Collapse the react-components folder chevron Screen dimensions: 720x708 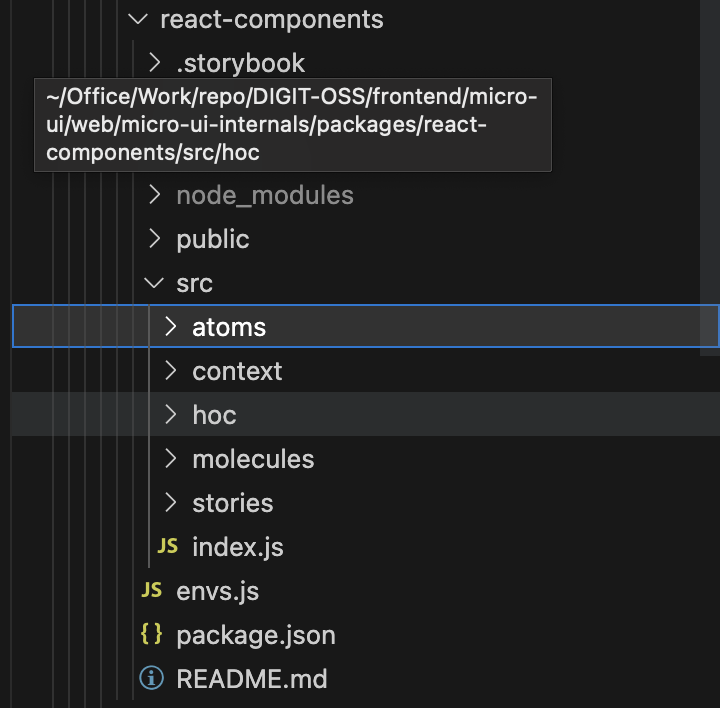pos(138,19)
